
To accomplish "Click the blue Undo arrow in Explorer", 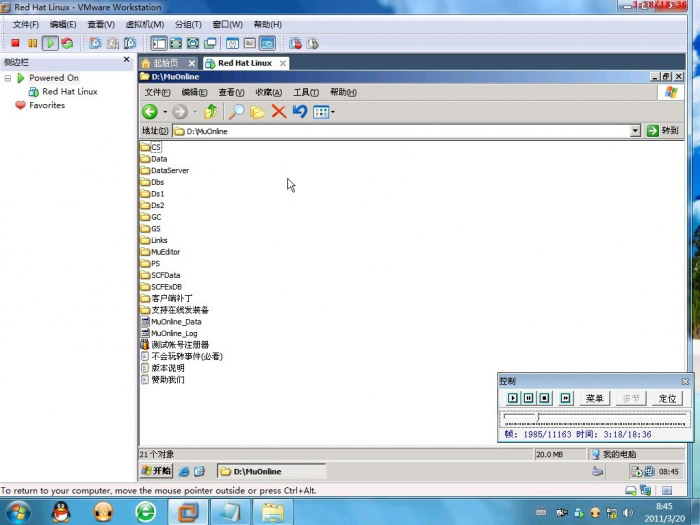I will [x=299, y=112].
